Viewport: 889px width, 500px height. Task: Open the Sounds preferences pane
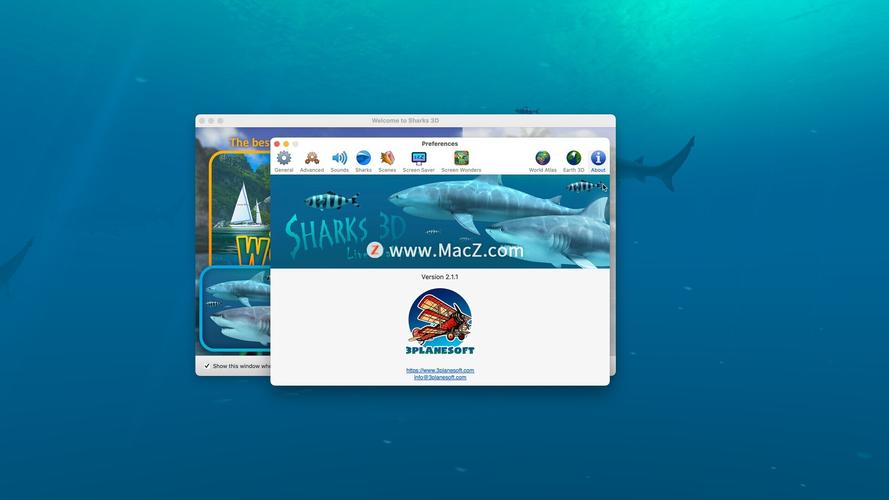click(x=339, y=161)
